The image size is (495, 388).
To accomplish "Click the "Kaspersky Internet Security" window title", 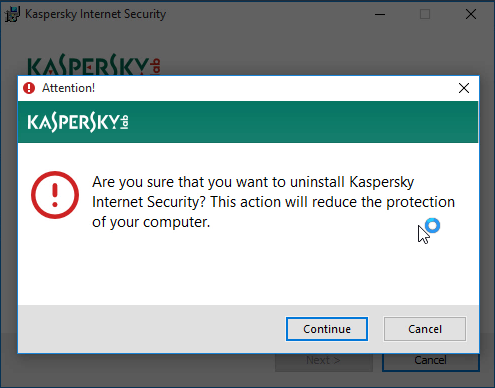I will click(95, 14).
